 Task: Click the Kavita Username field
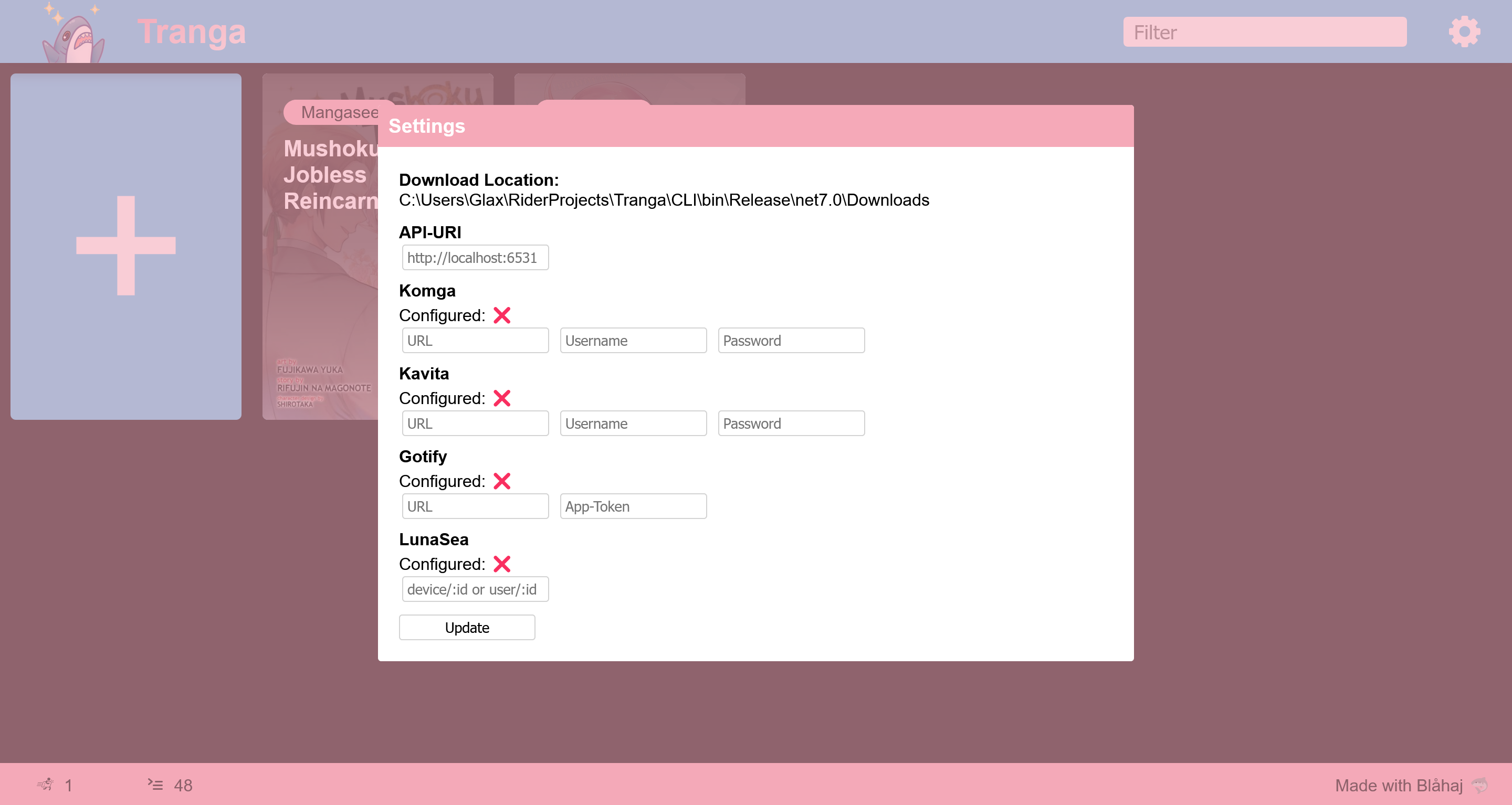click(x=633, y=423)
